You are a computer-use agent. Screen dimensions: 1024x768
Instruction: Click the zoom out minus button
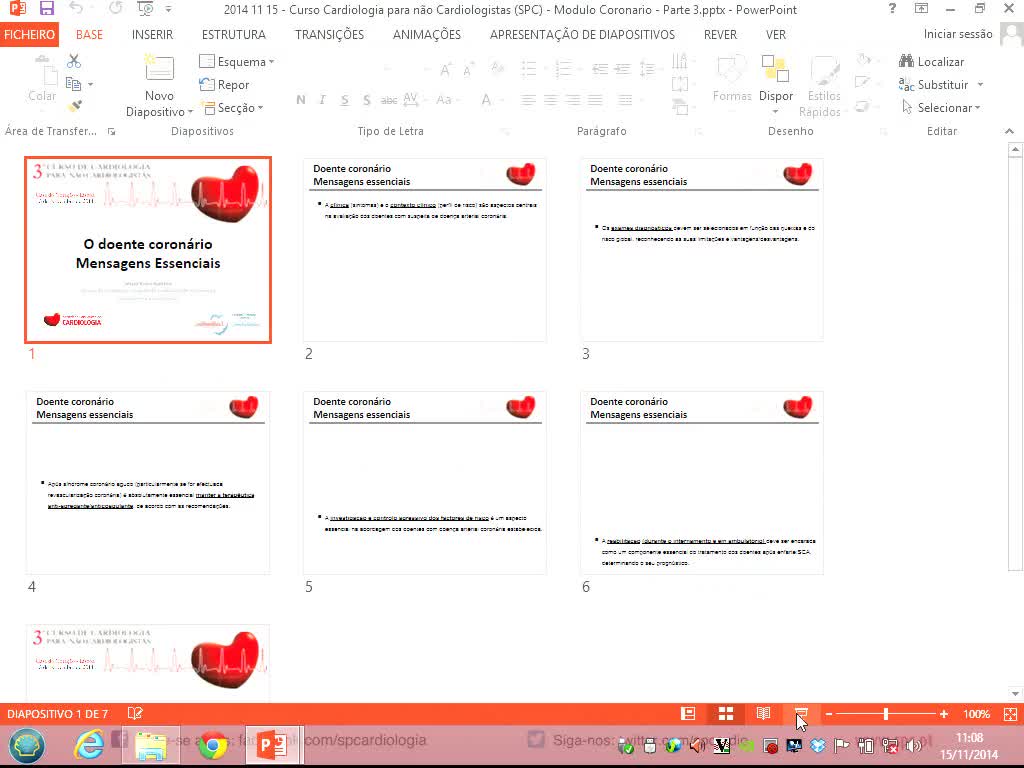[x=829, y=714]
